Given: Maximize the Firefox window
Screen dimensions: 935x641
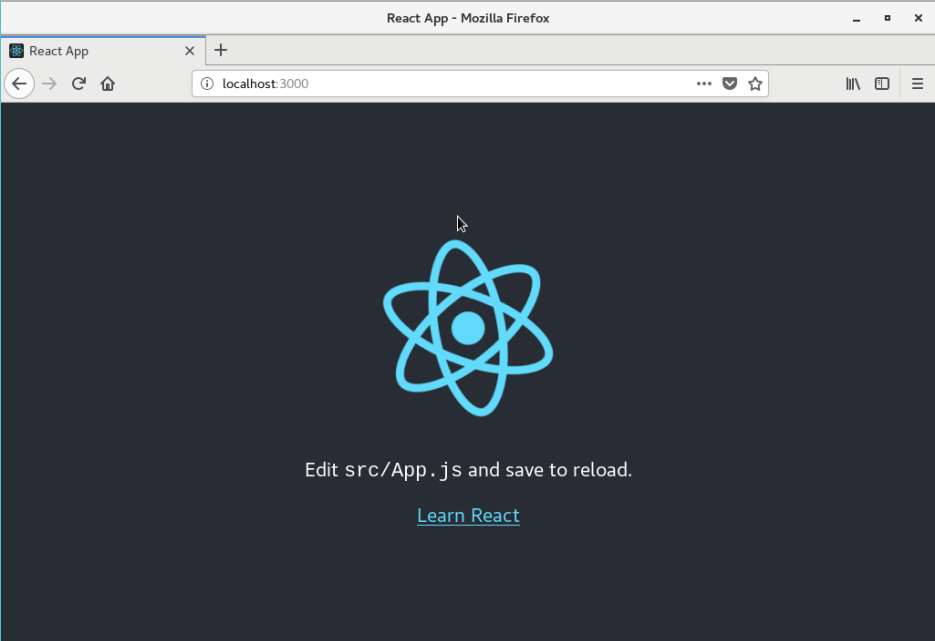Looking at the screenshot, I should 887,18.
